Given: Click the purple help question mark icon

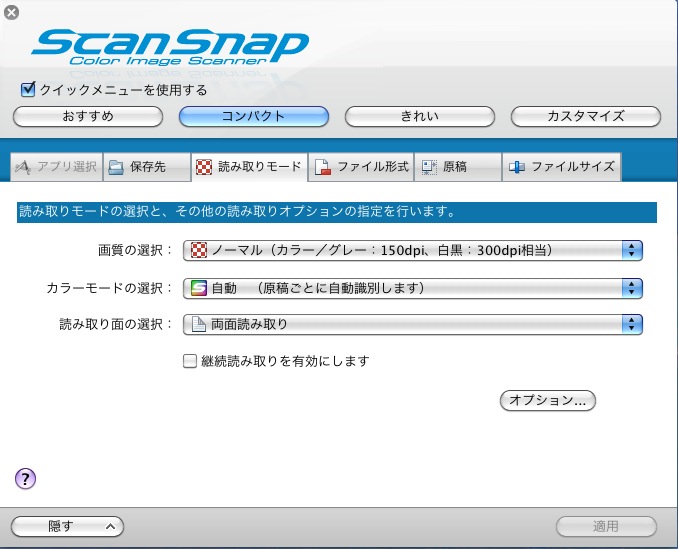Looking at the screenshot, I should click(x=26, y=478).
